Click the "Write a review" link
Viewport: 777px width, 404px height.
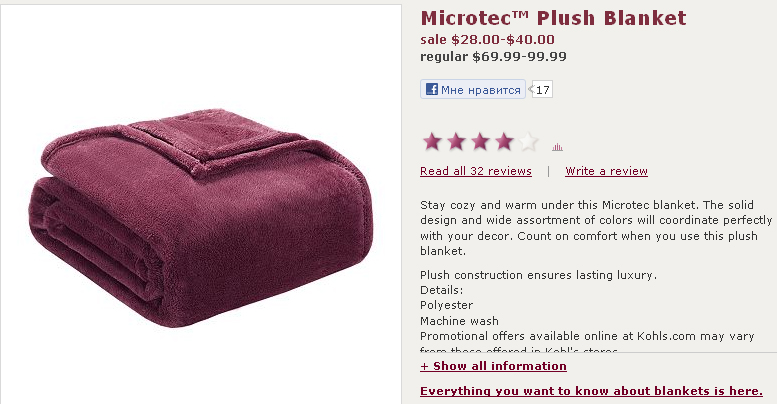click(606, 171)
